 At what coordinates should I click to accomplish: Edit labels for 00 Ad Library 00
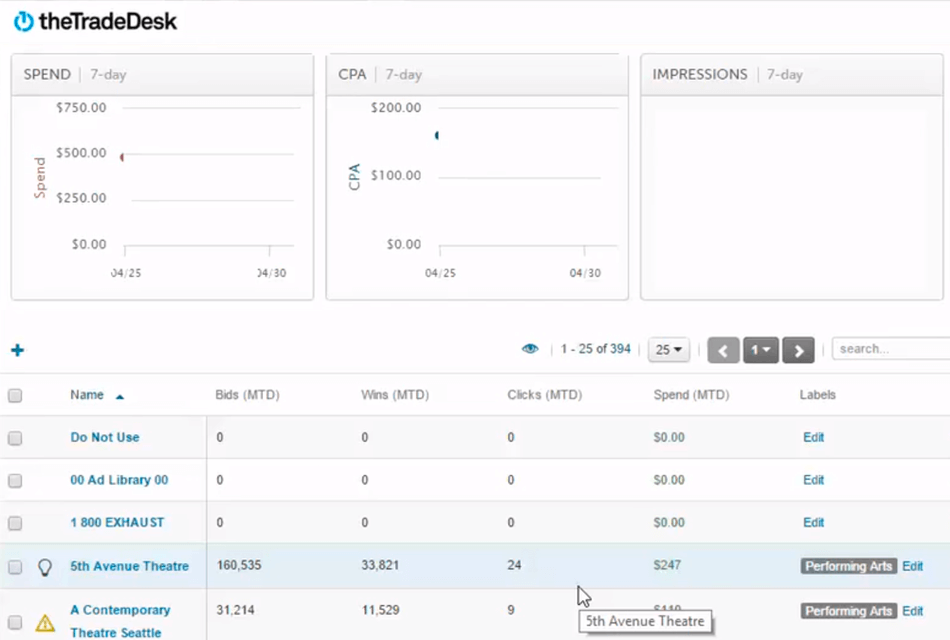click(x=814, y=480)
